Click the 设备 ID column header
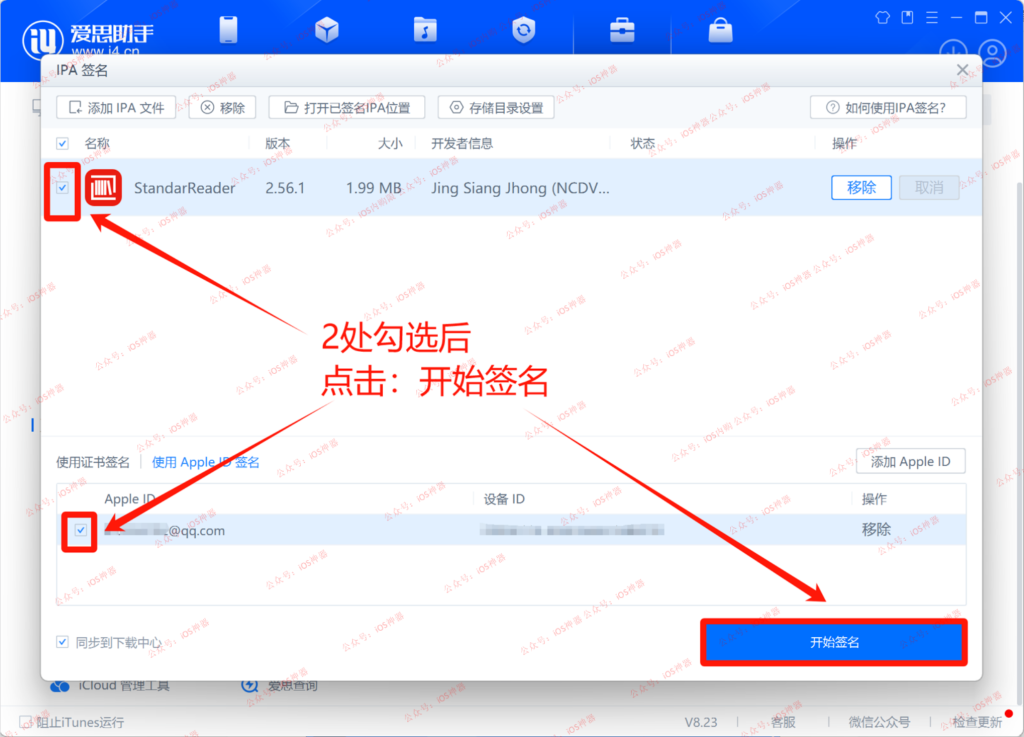Screen dimensions: 1024x737 point(504,499)
